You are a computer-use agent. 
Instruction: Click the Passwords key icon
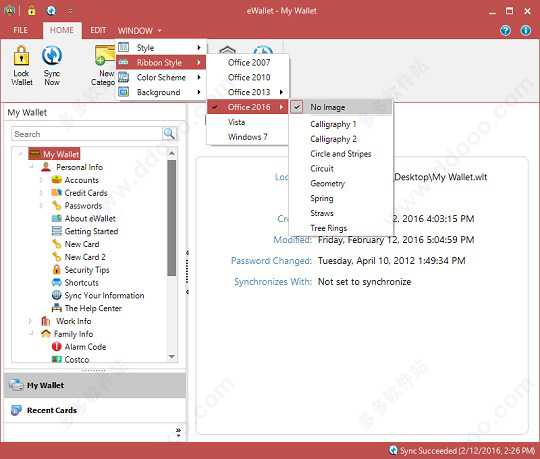coord(56,205)
